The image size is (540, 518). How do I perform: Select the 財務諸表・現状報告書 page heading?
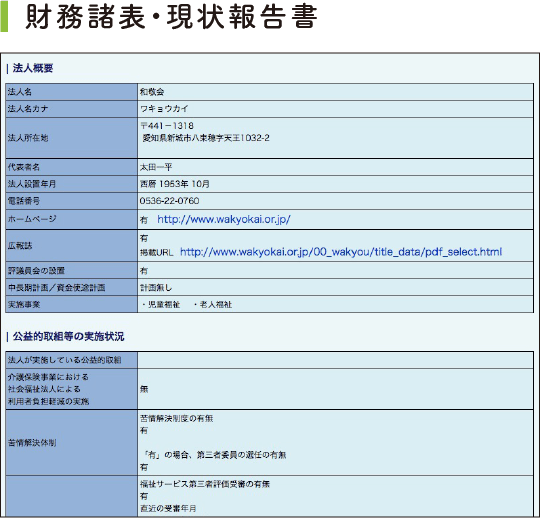(x=171, y=17)
